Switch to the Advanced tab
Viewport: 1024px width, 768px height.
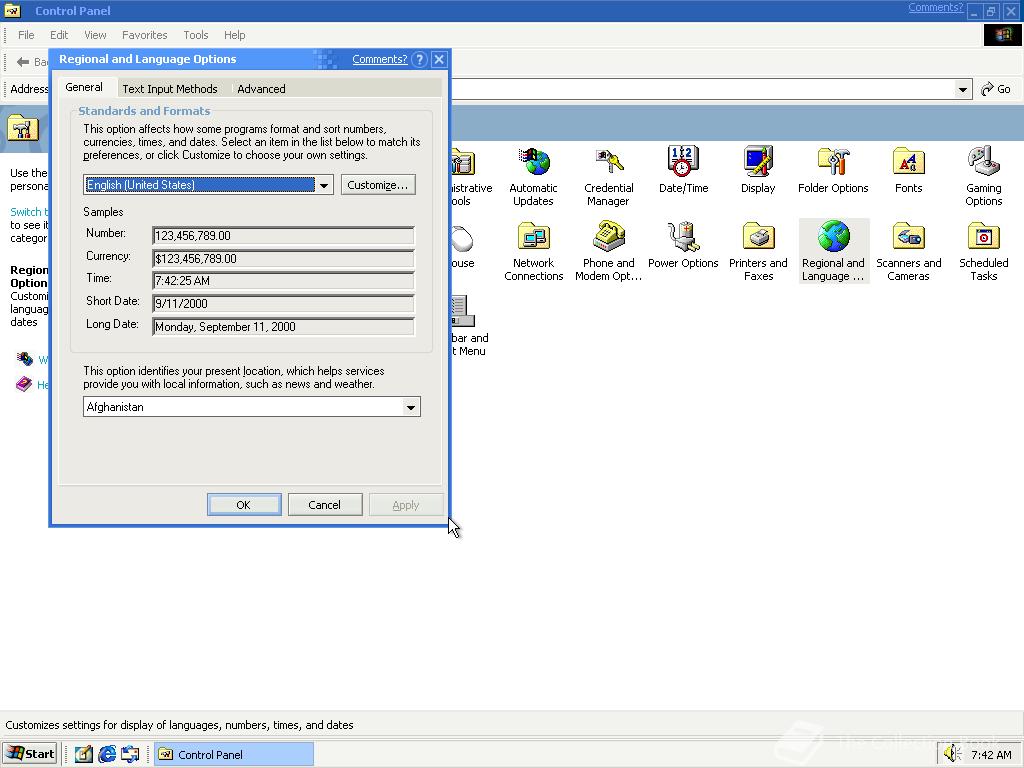click(x=261, y=89)
